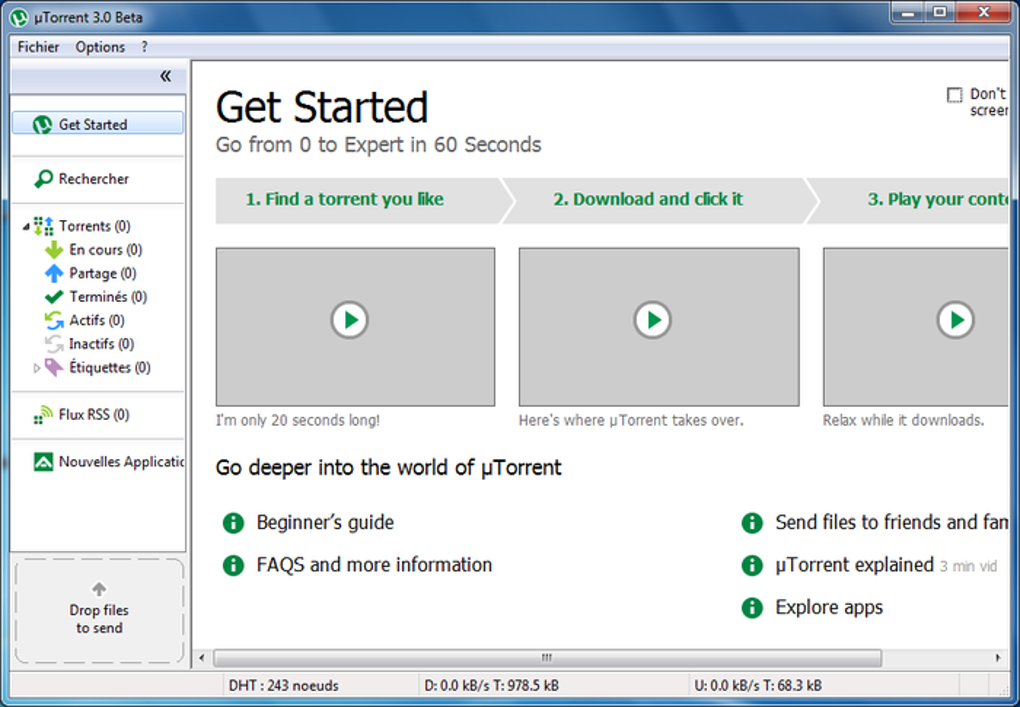Click the Get Started heading
The width and height of the screenshot is (1020, 707).
(x=322, y=107)
